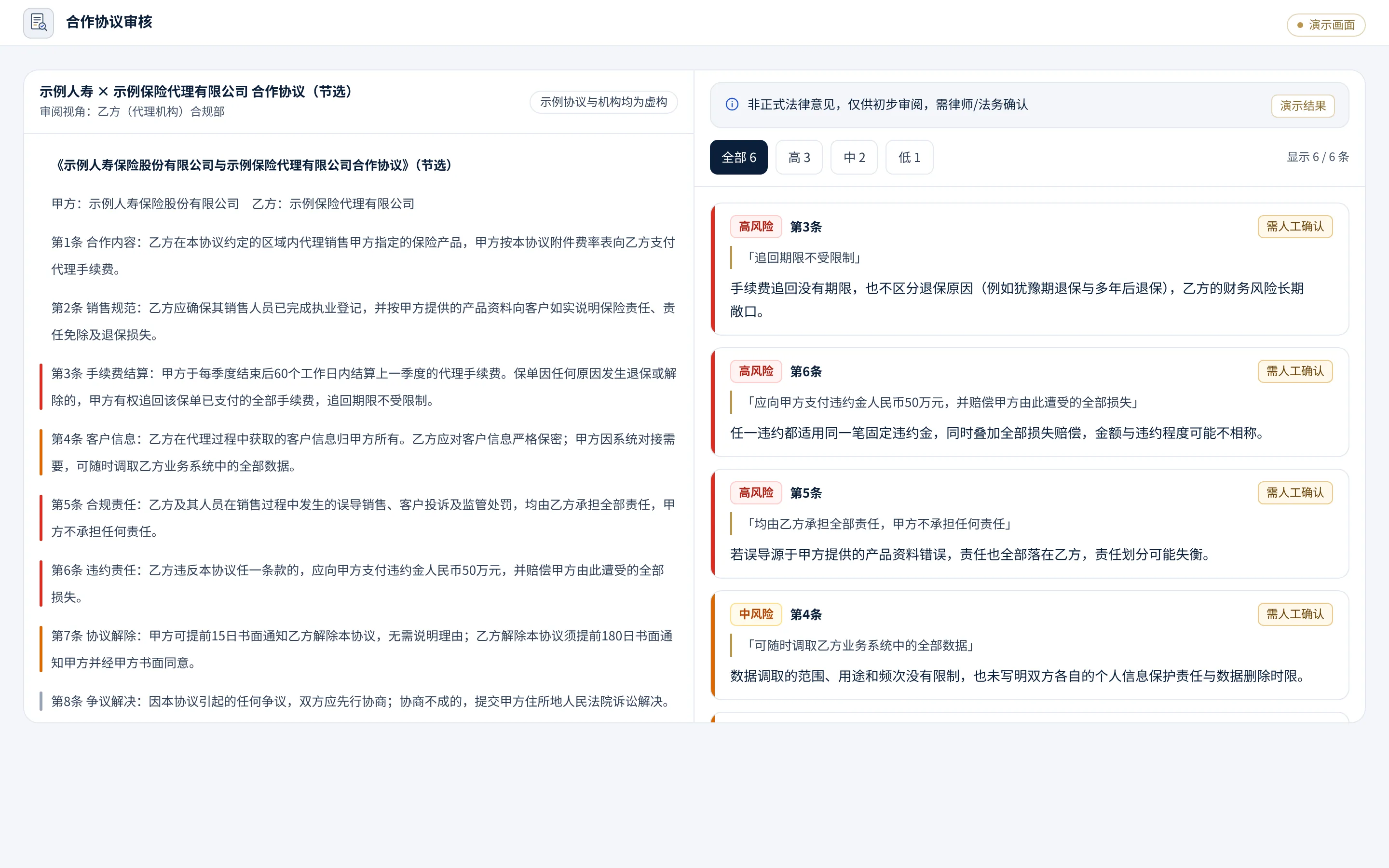The image size is (1389, 868).
Task: Select 第1条 合作内容 clause in contract
Action: 363,256
